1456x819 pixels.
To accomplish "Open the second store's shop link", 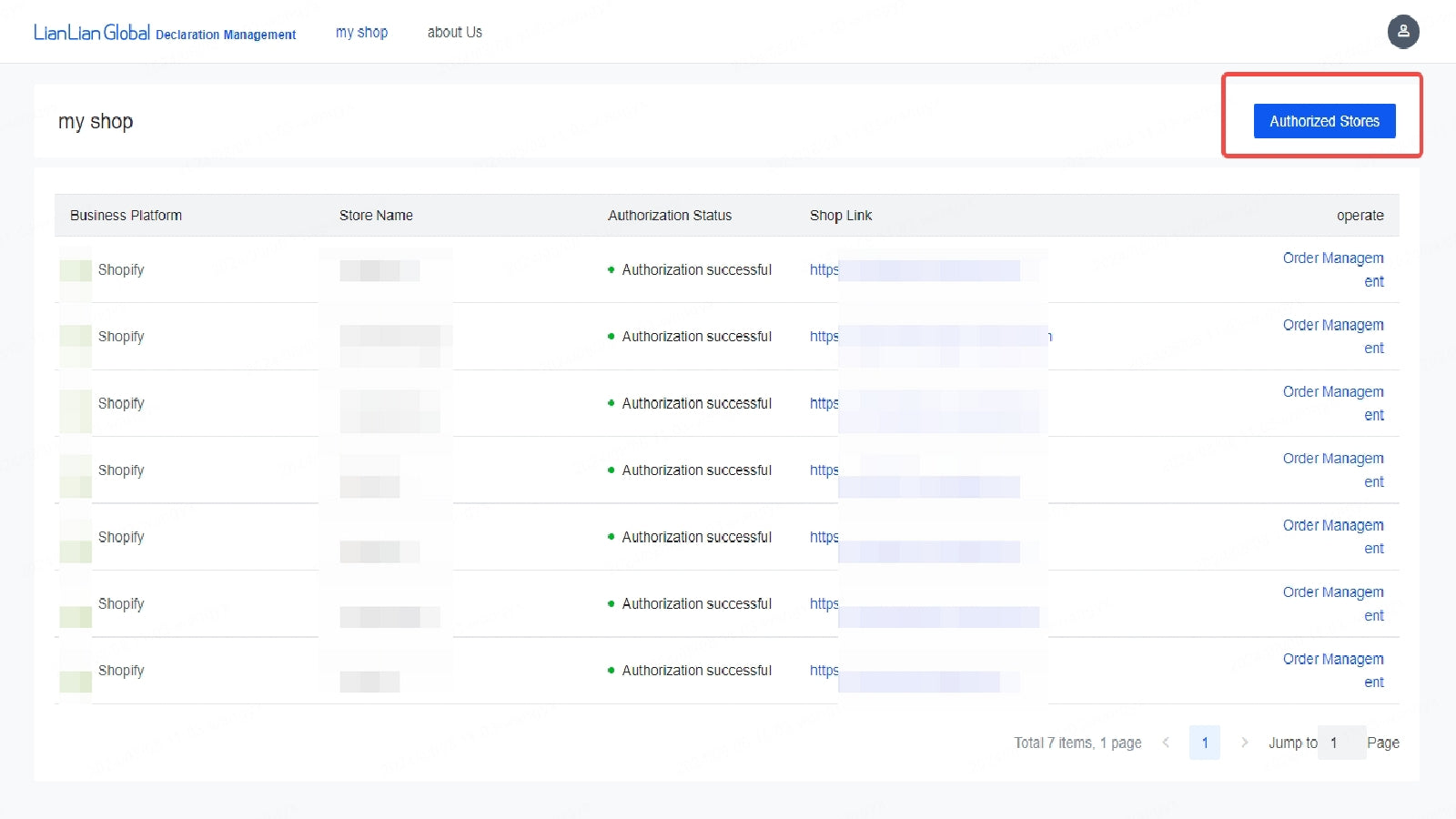I will point(928,337).
